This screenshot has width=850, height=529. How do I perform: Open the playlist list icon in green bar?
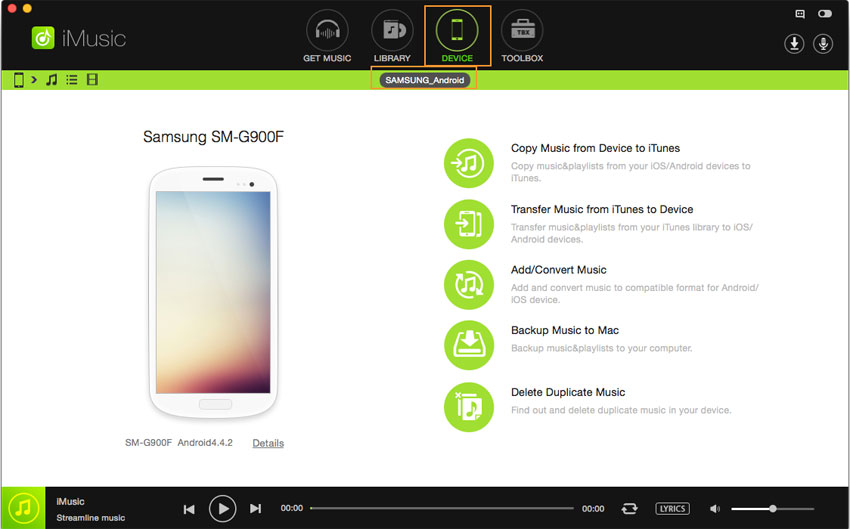[x=72, y=80]
